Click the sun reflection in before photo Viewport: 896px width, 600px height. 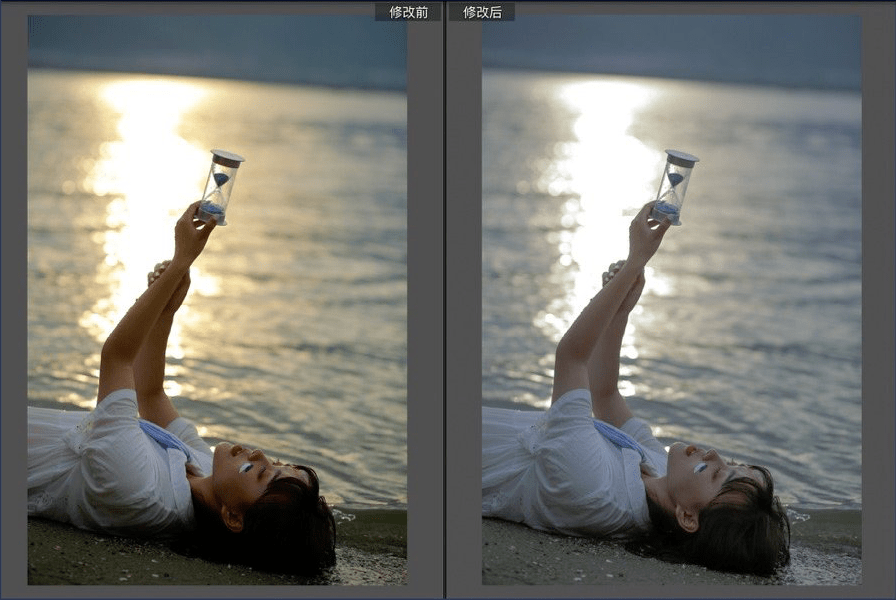(150, 150)
